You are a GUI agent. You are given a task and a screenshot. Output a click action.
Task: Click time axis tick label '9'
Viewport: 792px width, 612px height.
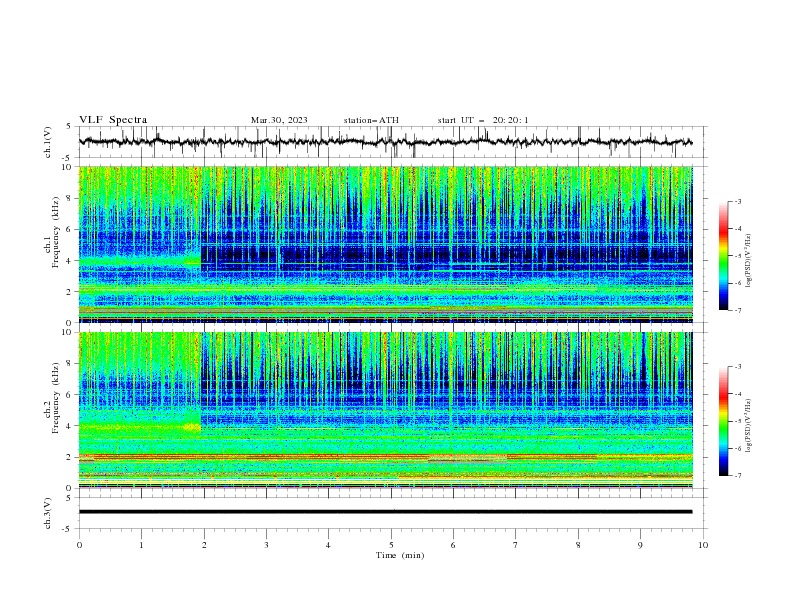640,545
